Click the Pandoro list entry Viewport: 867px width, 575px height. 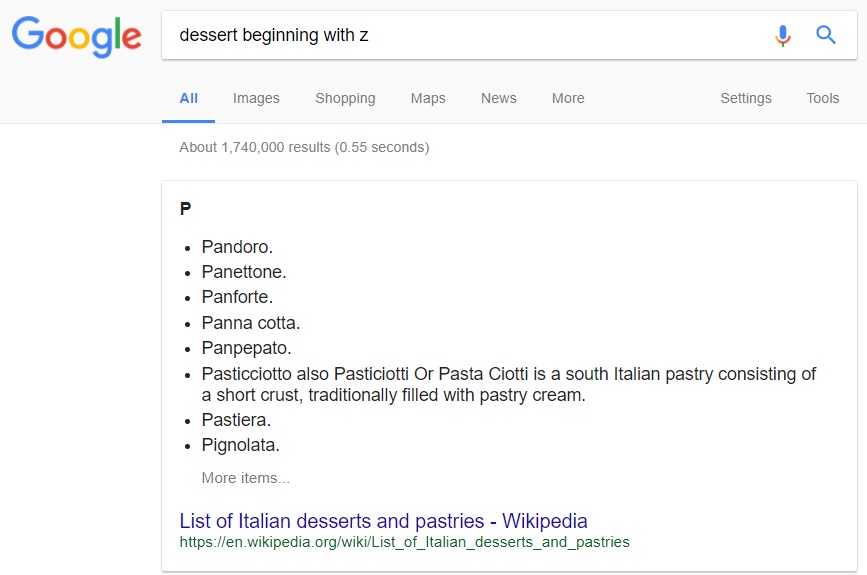(x=237, y=247)
